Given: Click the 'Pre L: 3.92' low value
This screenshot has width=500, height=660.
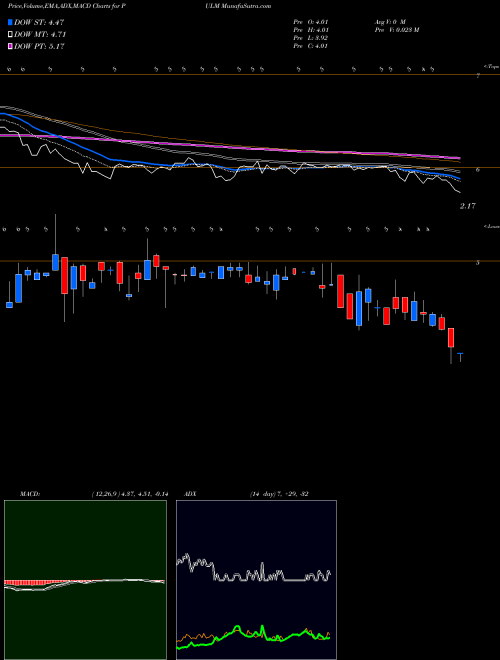Looking at the screenshot, I should tap(311, 38).
